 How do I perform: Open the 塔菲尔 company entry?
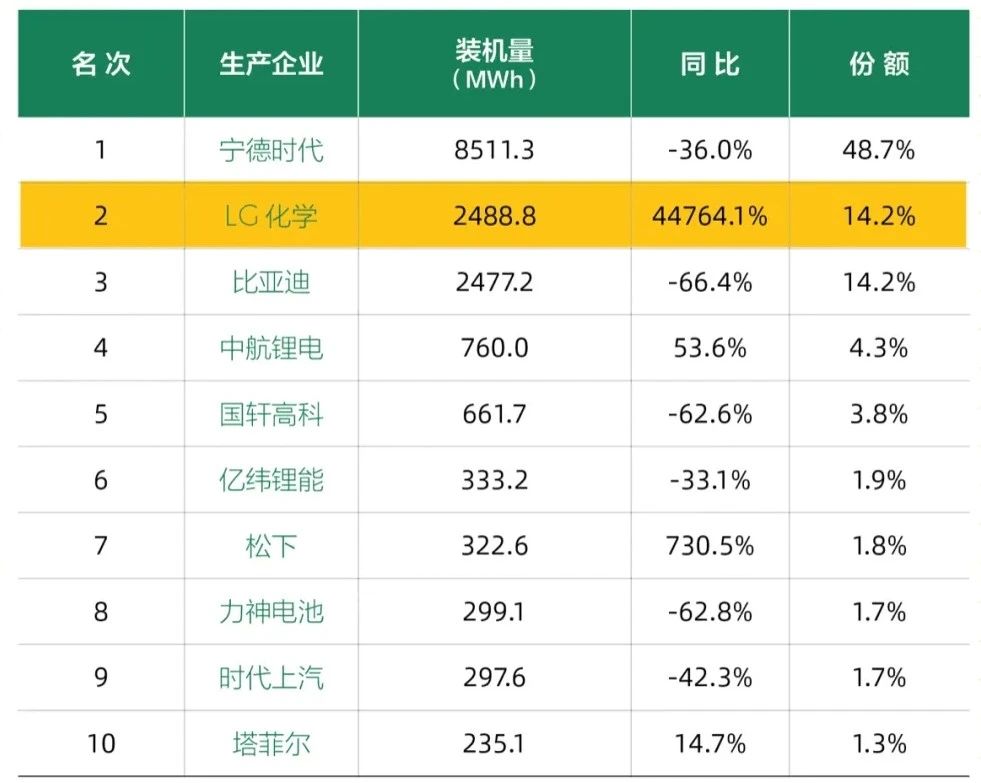point(271,744)
